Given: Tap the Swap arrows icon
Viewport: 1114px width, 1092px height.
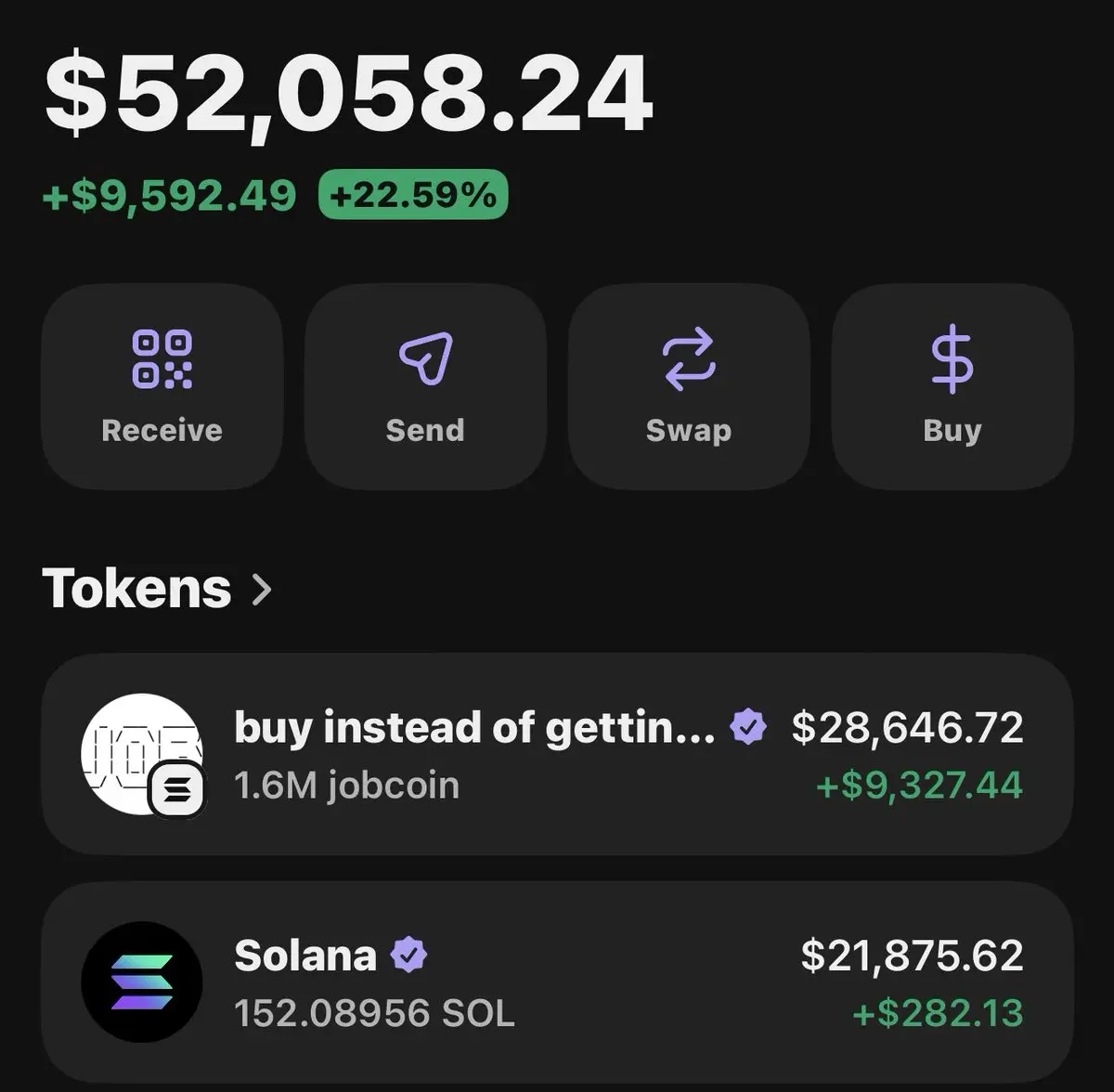Looking at the screenshot, I should (x=689, y=358).
